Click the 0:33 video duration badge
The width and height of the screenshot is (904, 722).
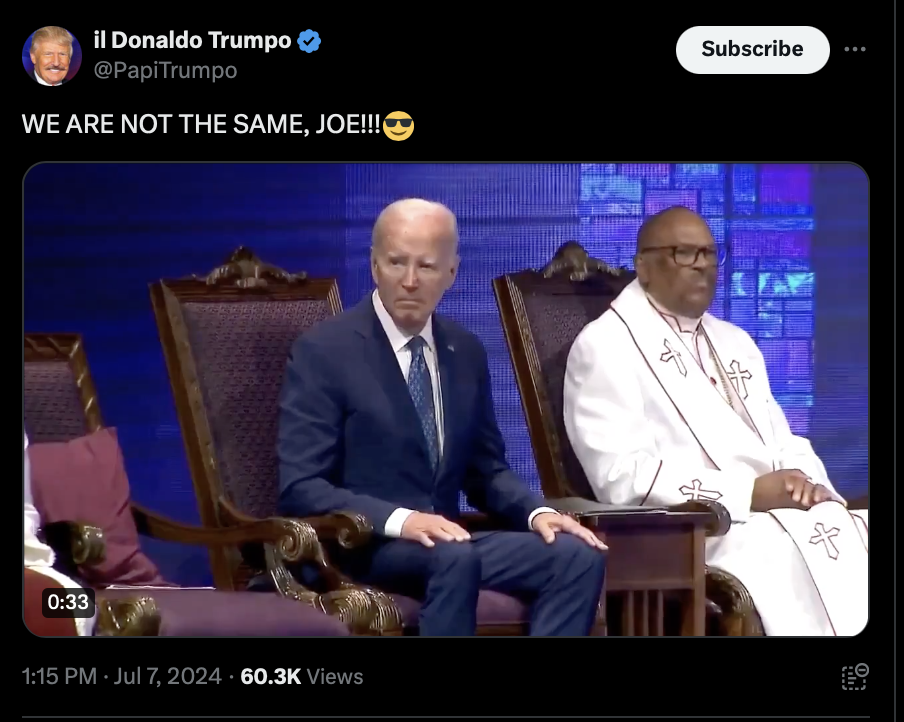coord(68,602)
